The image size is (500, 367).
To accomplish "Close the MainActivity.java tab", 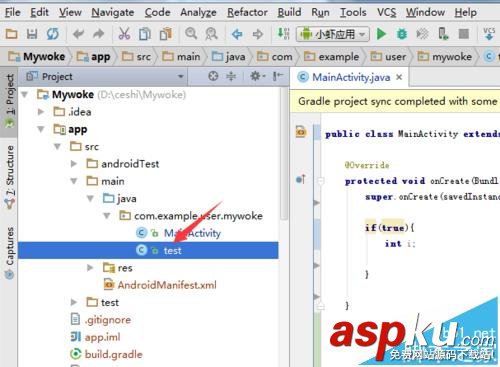I will click(x=399, y=77).
